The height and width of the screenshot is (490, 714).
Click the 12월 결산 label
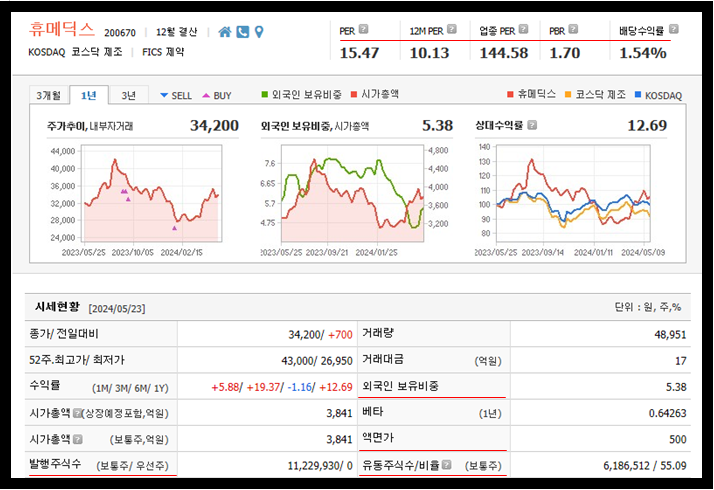tap(177, 32)
